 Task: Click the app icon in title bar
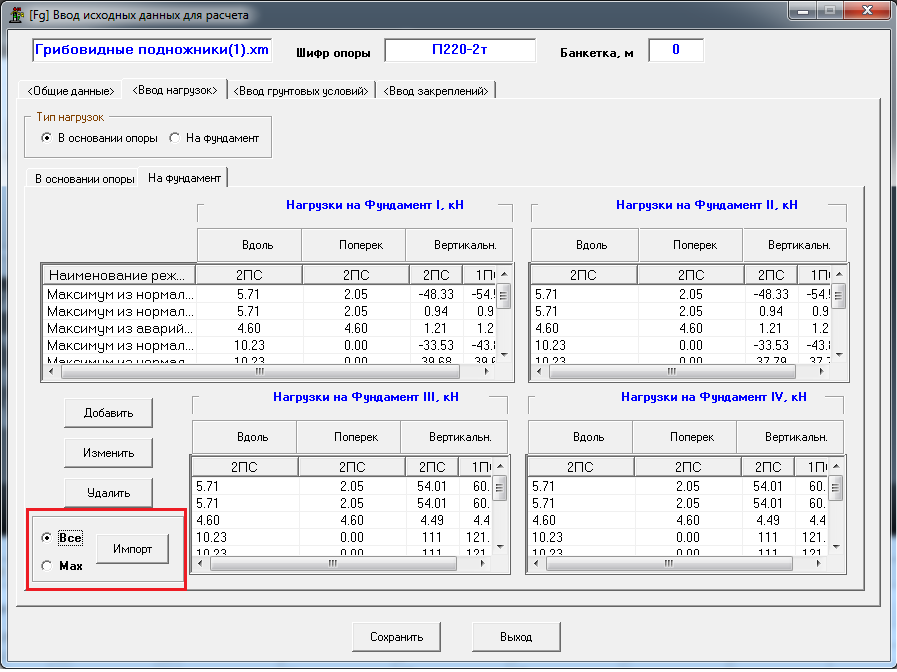click(16, 15)
